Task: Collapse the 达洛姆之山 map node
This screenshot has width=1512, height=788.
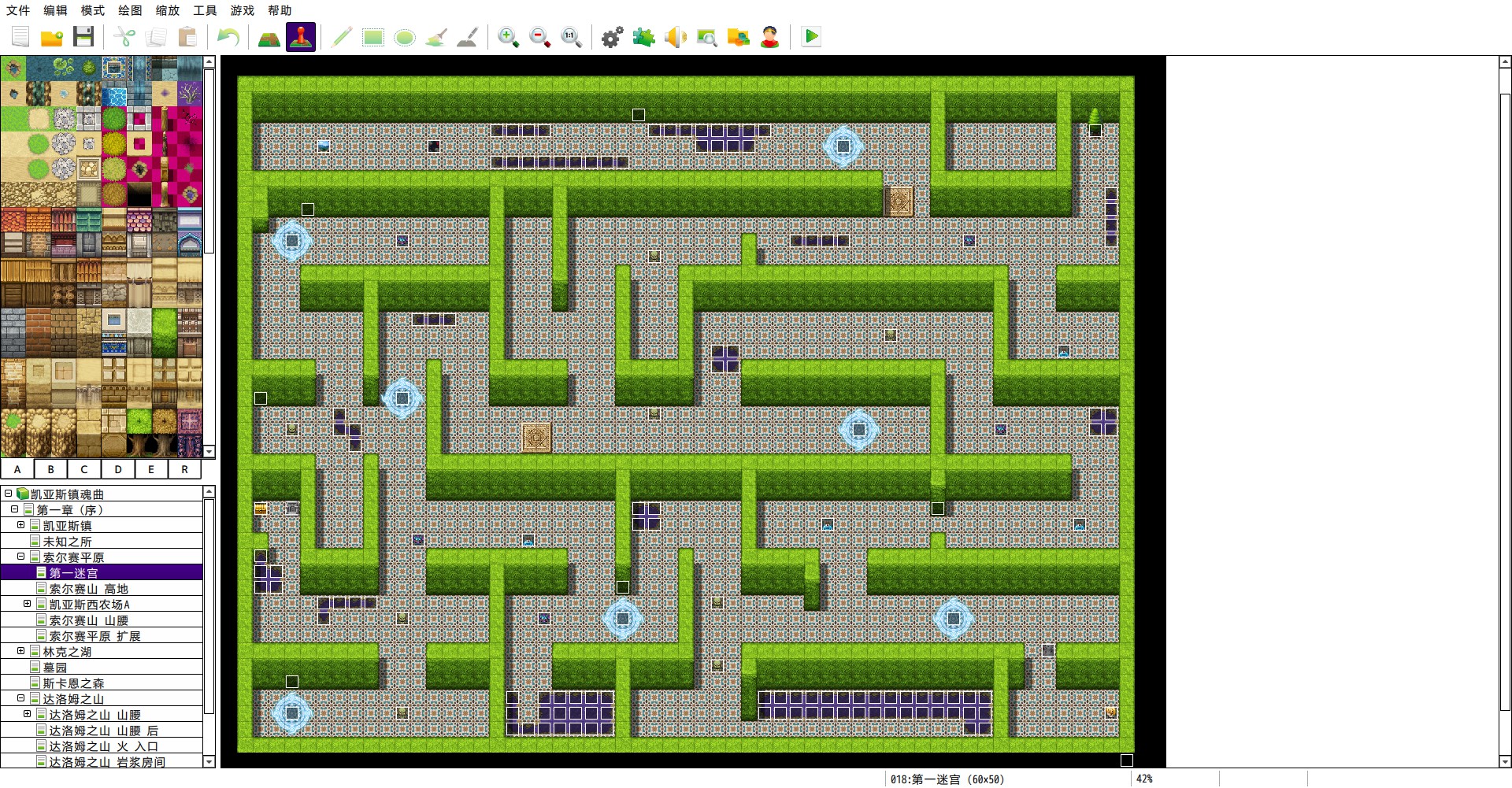Action: click(21, 698)
